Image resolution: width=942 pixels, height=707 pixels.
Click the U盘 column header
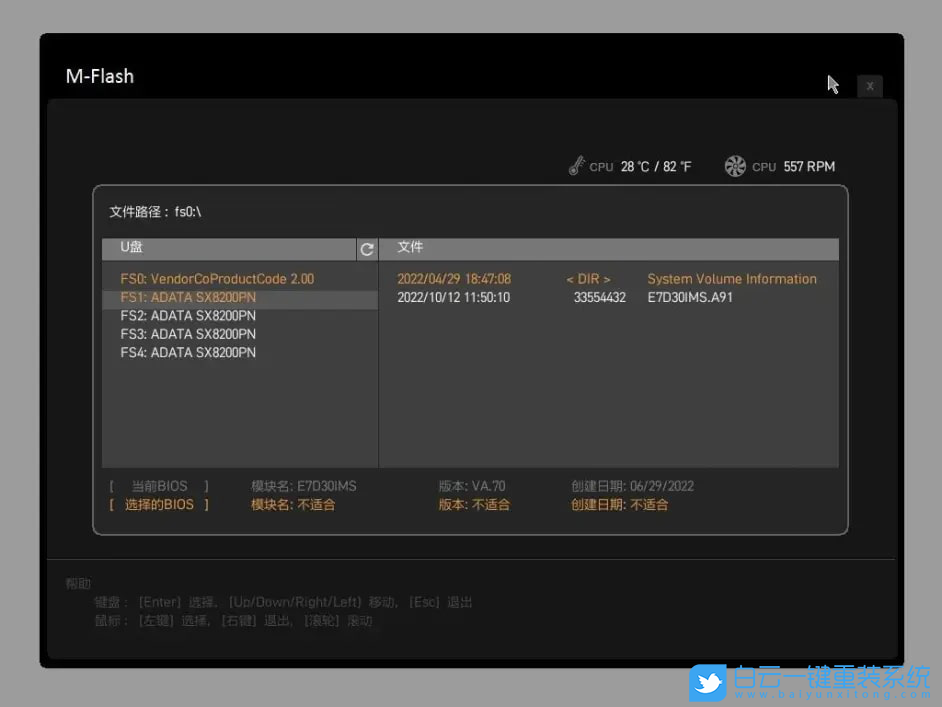[131, 248]
